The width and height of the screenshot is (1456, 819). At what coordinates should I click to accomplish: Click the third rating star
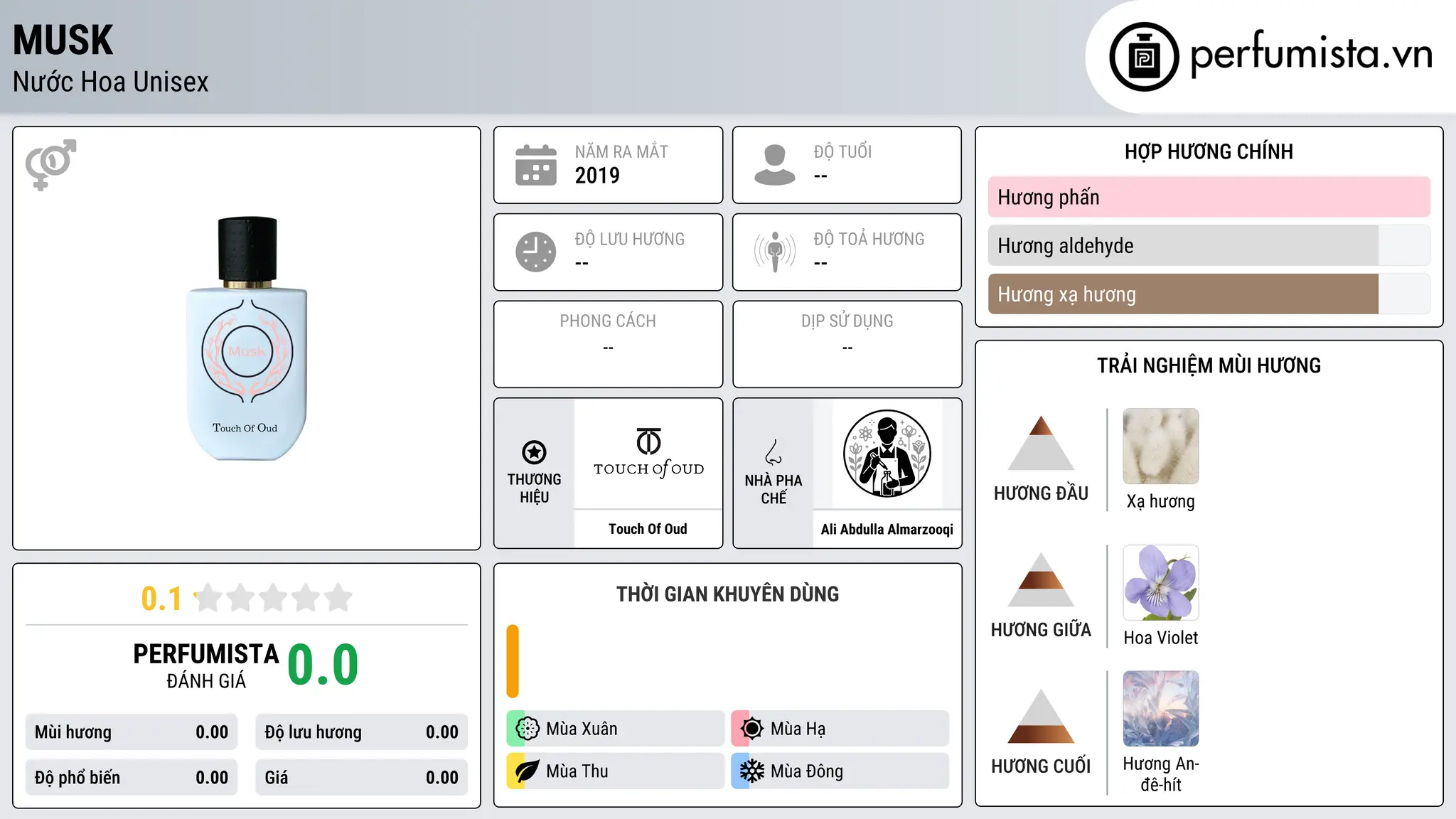(273, 598)
